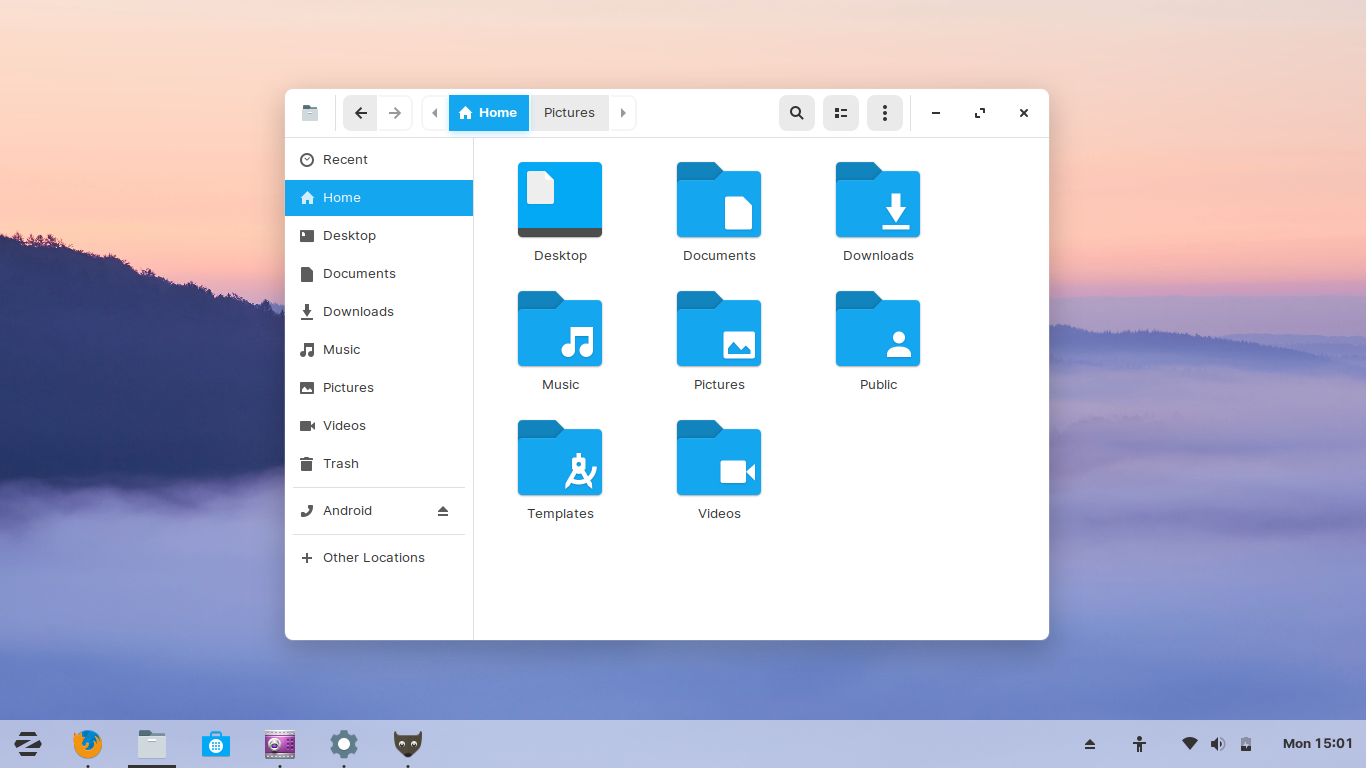Open the search magnifier in Files
Screen dimensions: 1366x768
[797, 113]
